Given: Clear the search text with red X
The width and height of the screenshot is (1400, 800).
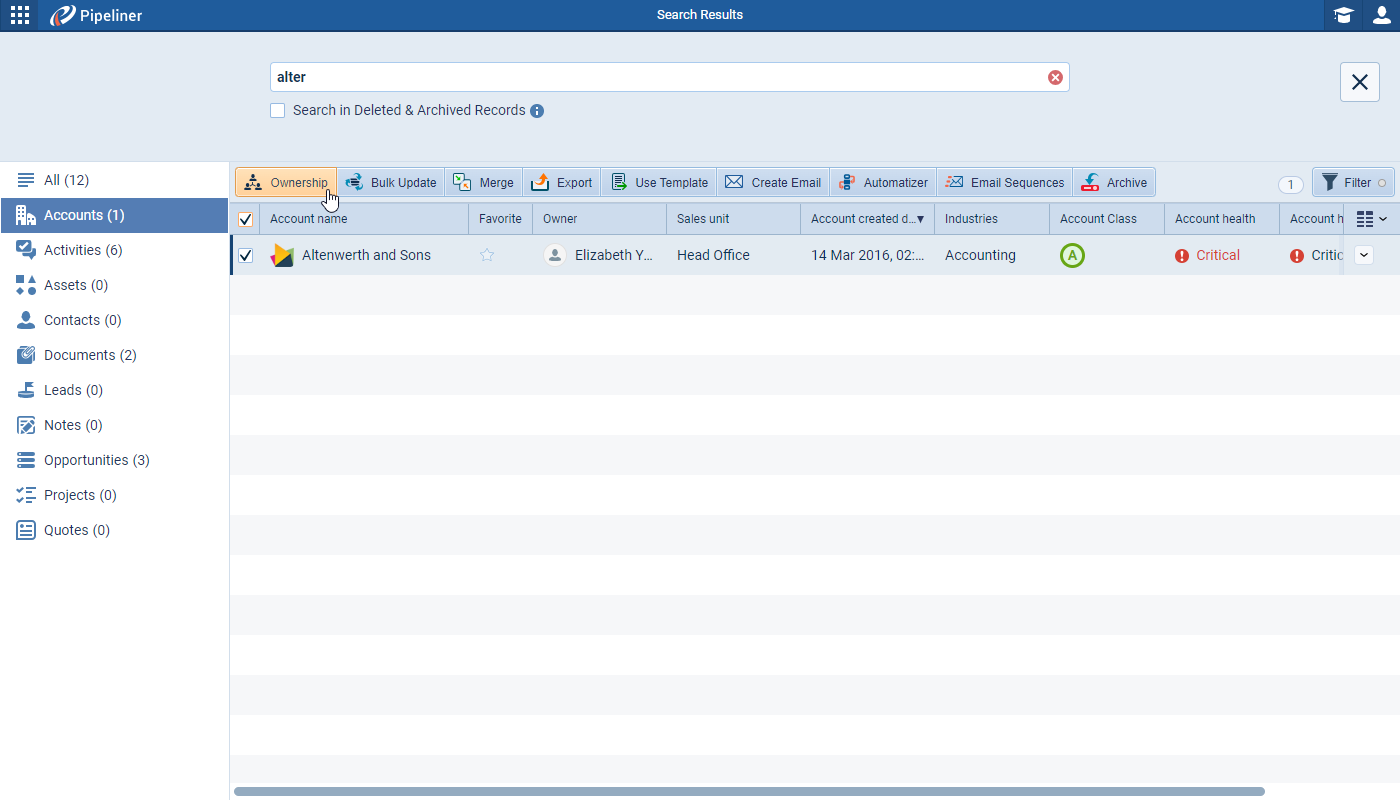Looking at the screenshot, I should (1055, 78).
